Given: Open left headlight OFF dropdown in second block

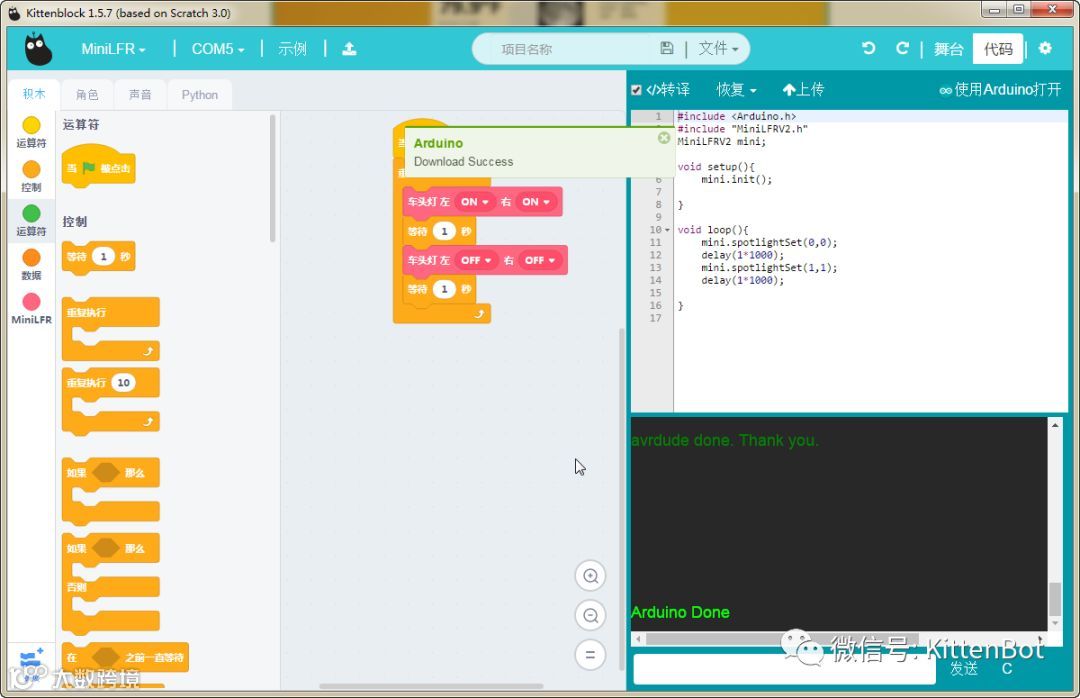Looking at the screenshot, I should coord(477,260).
